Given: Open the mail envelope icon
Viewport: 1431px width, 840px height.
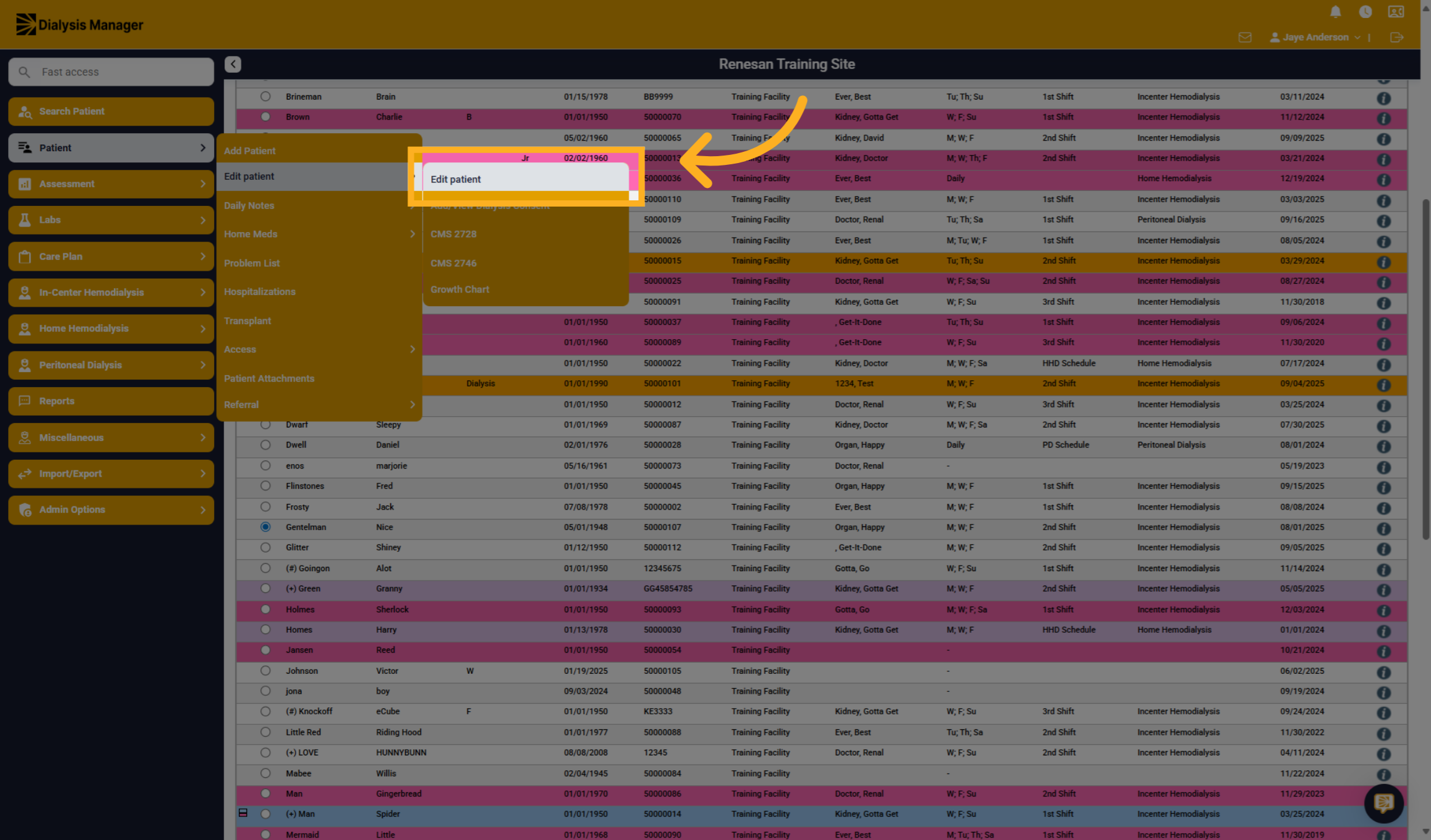Looking at the screenshot, I should pos(1245,37).
